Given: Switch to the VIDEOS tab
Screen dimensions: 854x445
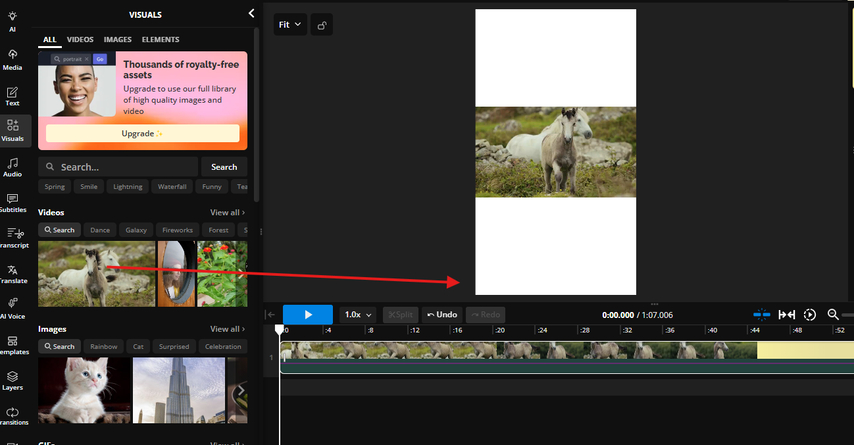Looking at the screenshot, I should (x=80, y=40).
